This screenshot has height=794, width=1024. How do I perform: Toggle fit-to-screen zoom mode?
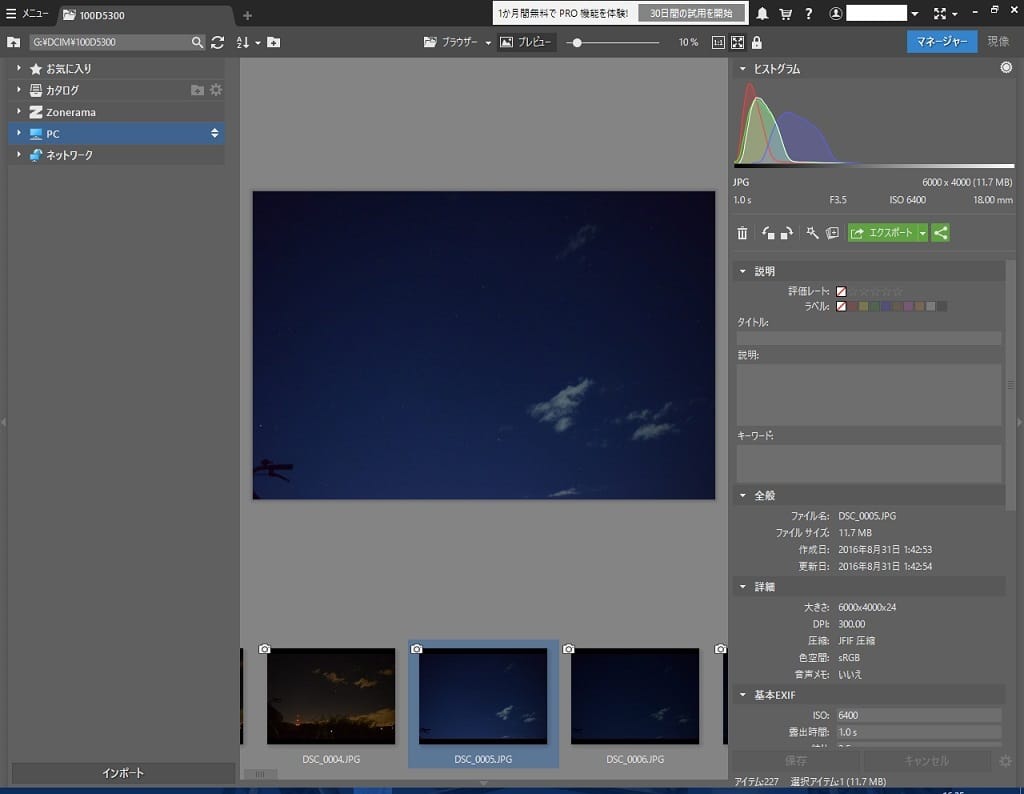737,43
